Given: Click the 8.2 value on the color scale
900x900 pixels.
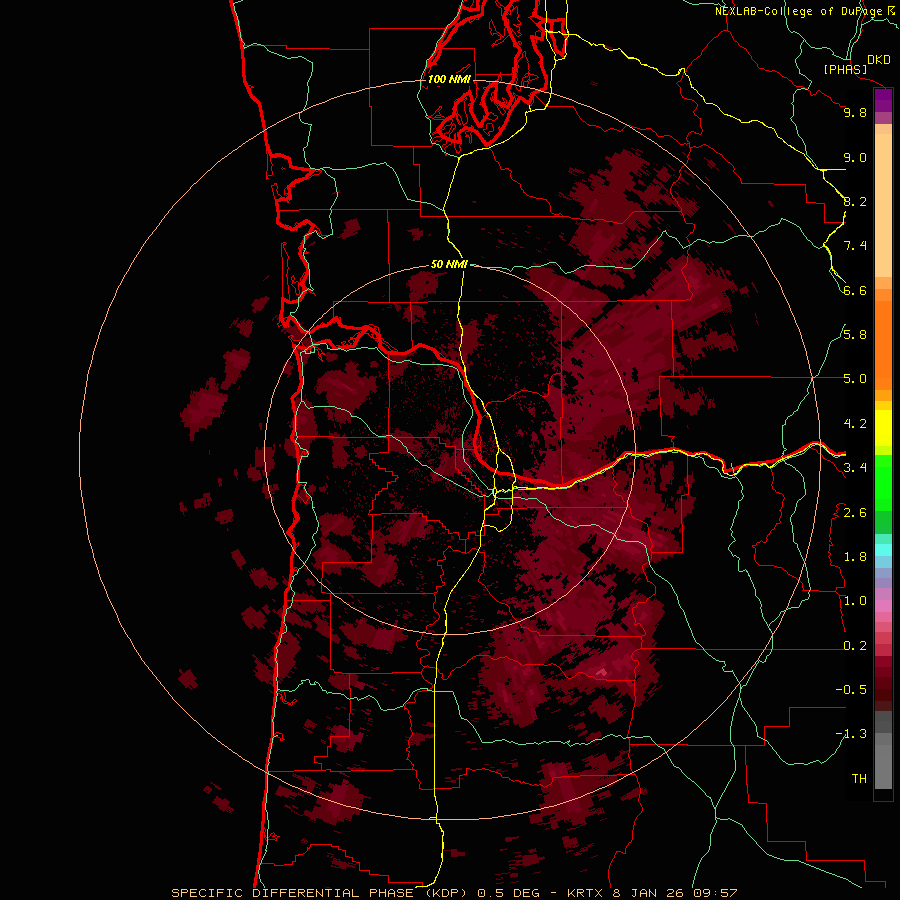Looking at the screenshot, I should (x=855, y=201).
